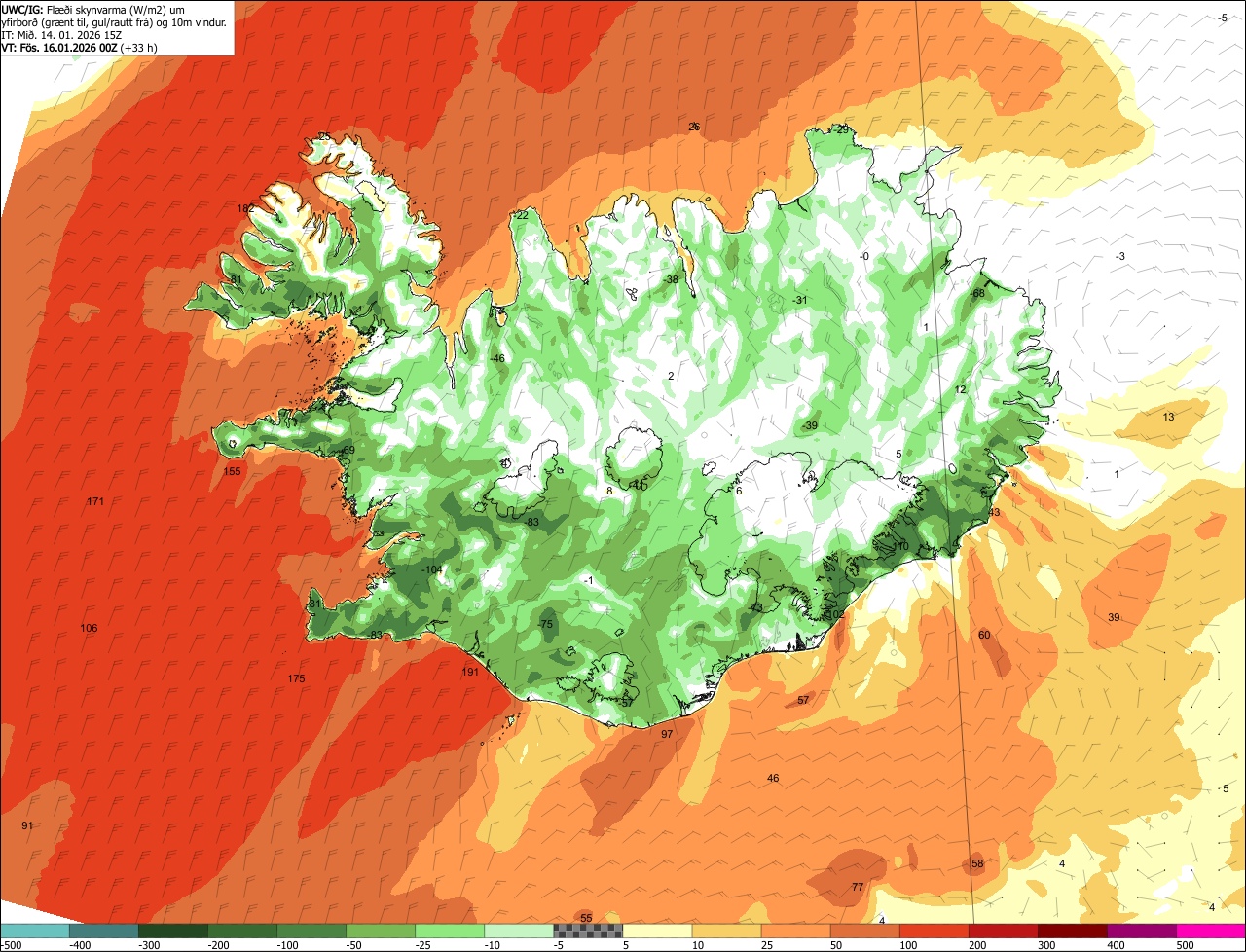The width and height of the screenshot is (1246, 952).
Task: Click the offshore value '106'
Action: [89, 628]
